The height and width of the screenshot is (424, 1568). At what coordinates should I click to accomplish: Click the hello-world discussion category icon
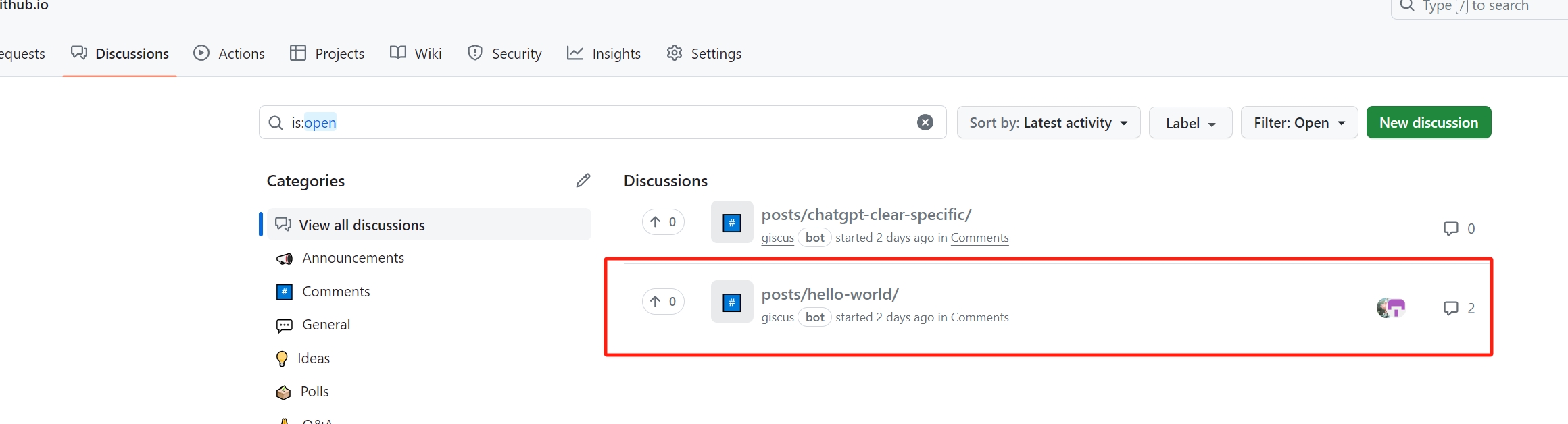pyautogui.click(x=732, y=302)
